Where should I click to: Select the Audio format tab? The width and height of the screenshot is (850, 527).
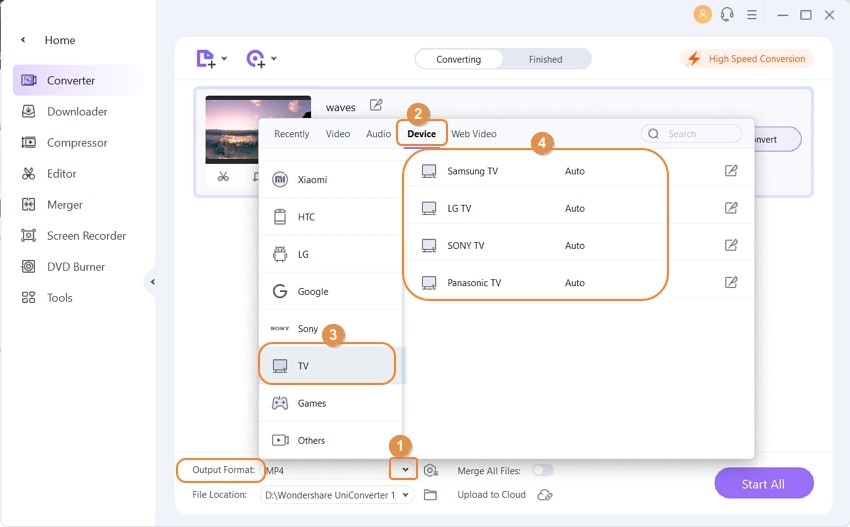coord(378,134)
